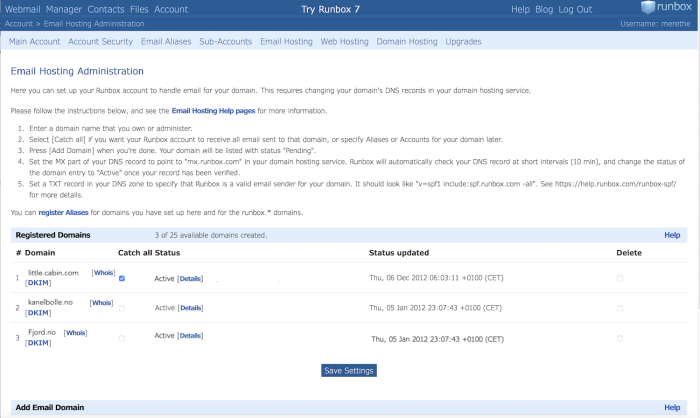Open the Account top menu item
The image size is (700, 418).
click(171, 9)
